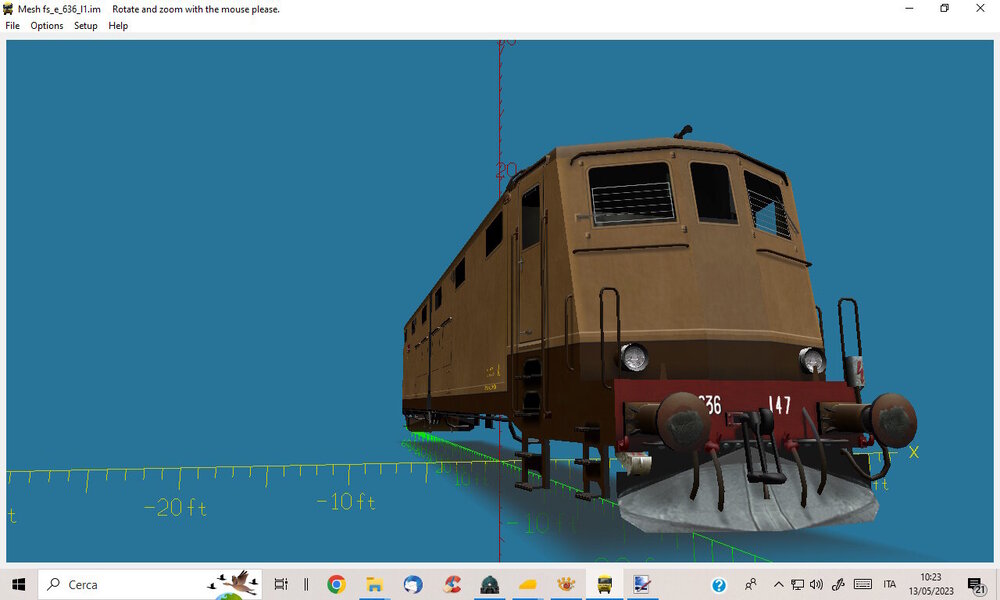Open the File menu
This screenshot has height=600, width=1000.
click(12, 26)
